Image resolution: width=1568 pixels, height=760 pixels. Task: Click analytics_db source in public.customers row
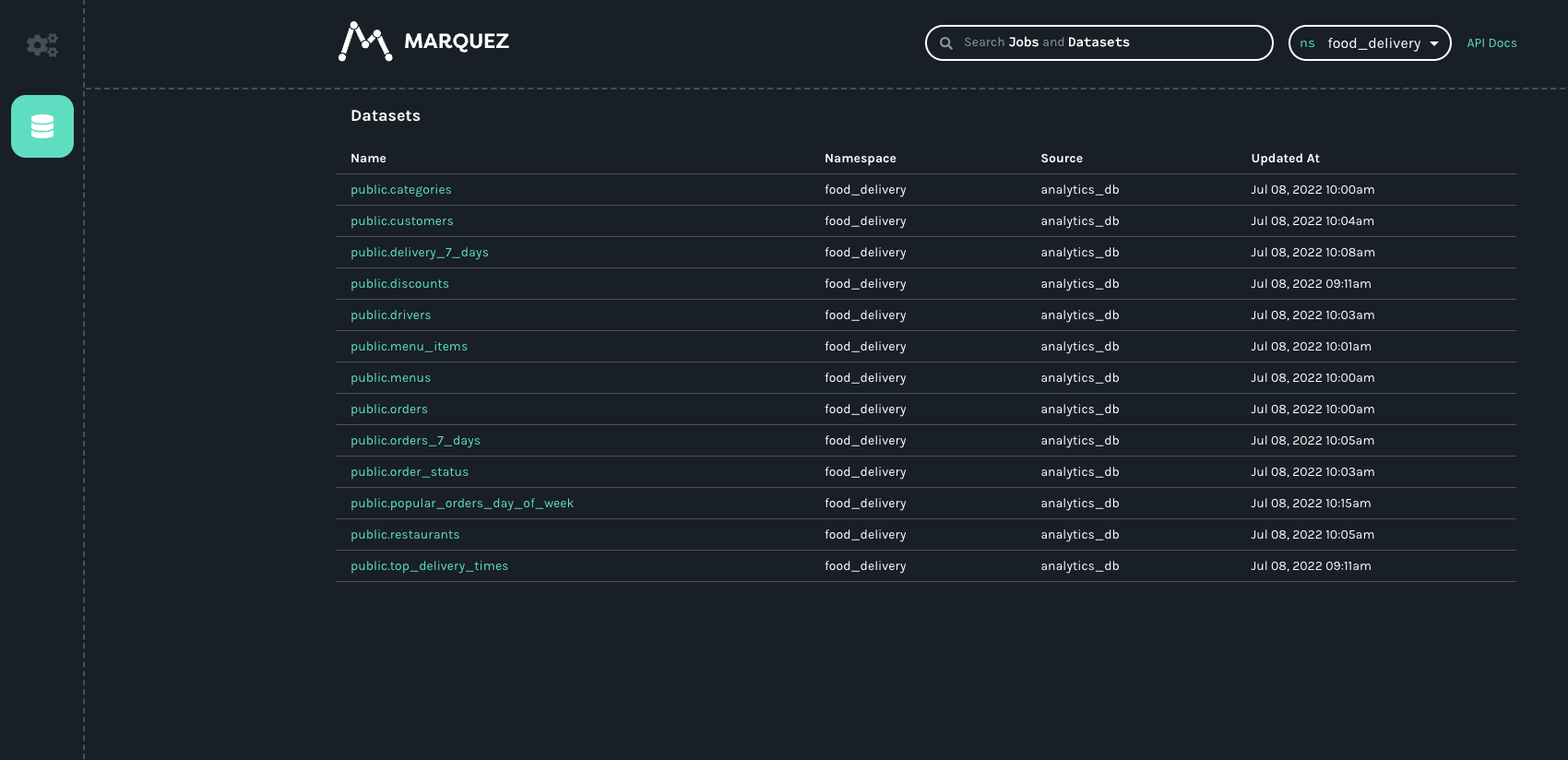1080,221
